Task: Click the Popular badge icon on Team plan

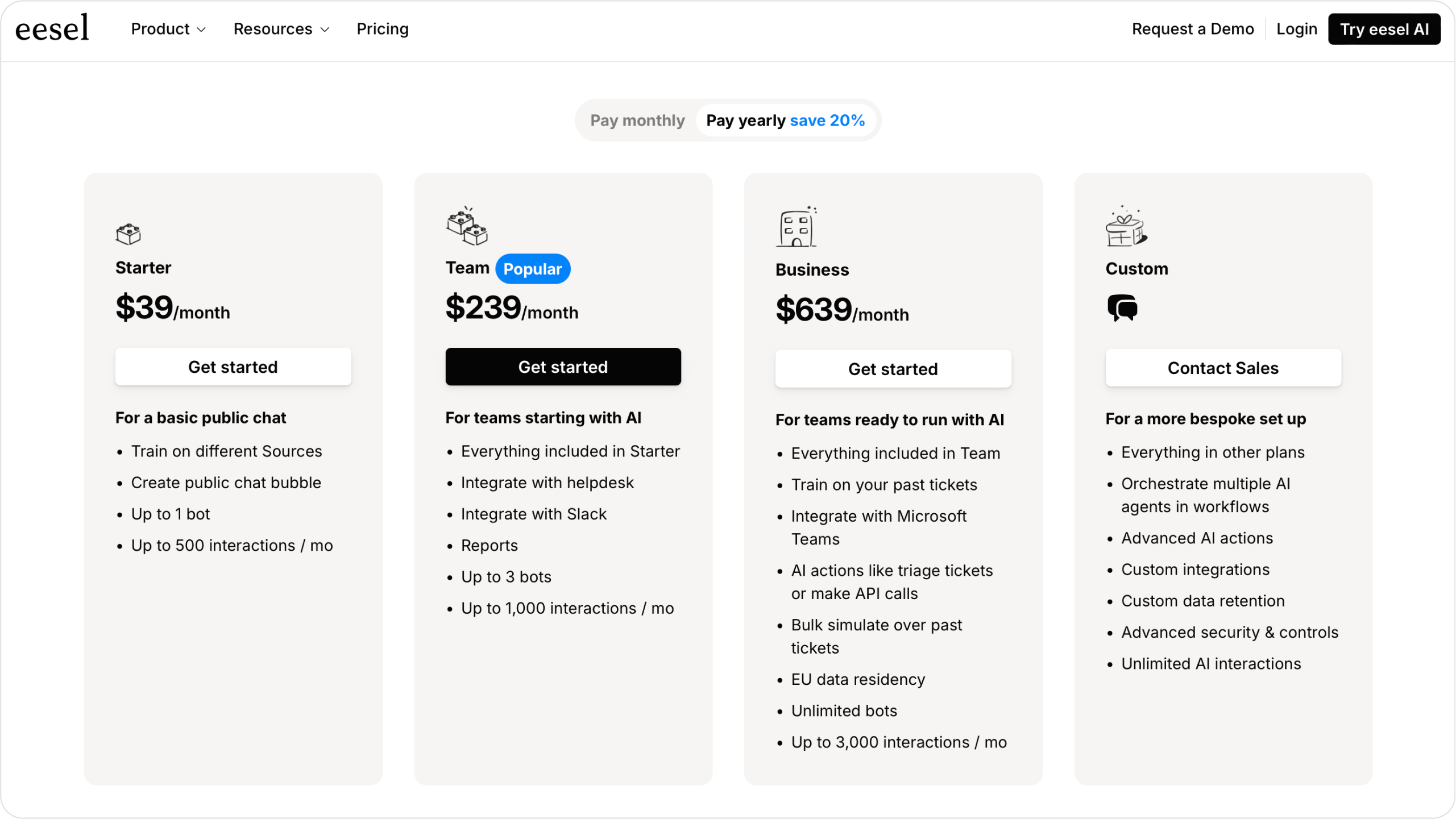Action: (532, 268)
